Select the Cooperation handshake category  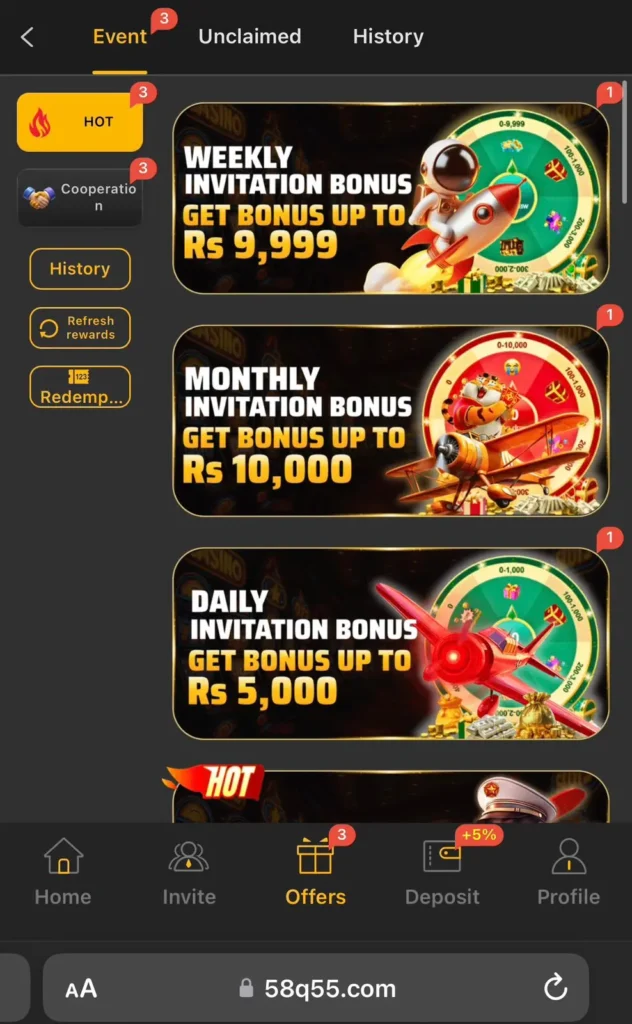(80, 197)
